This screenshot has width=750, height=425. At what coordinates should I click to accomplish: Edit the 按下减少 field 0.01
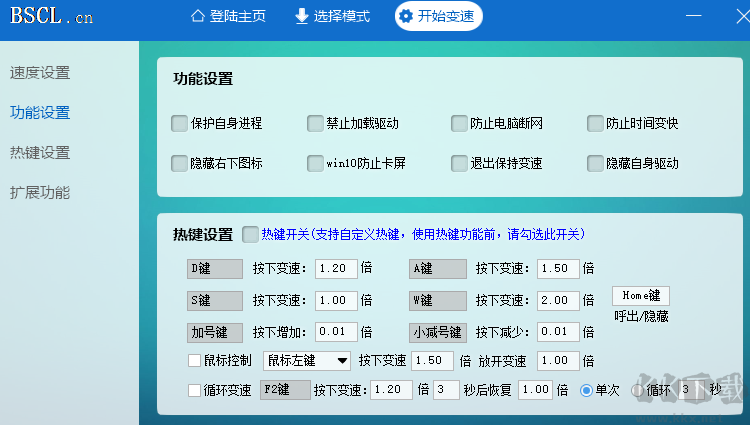(558, 332)
